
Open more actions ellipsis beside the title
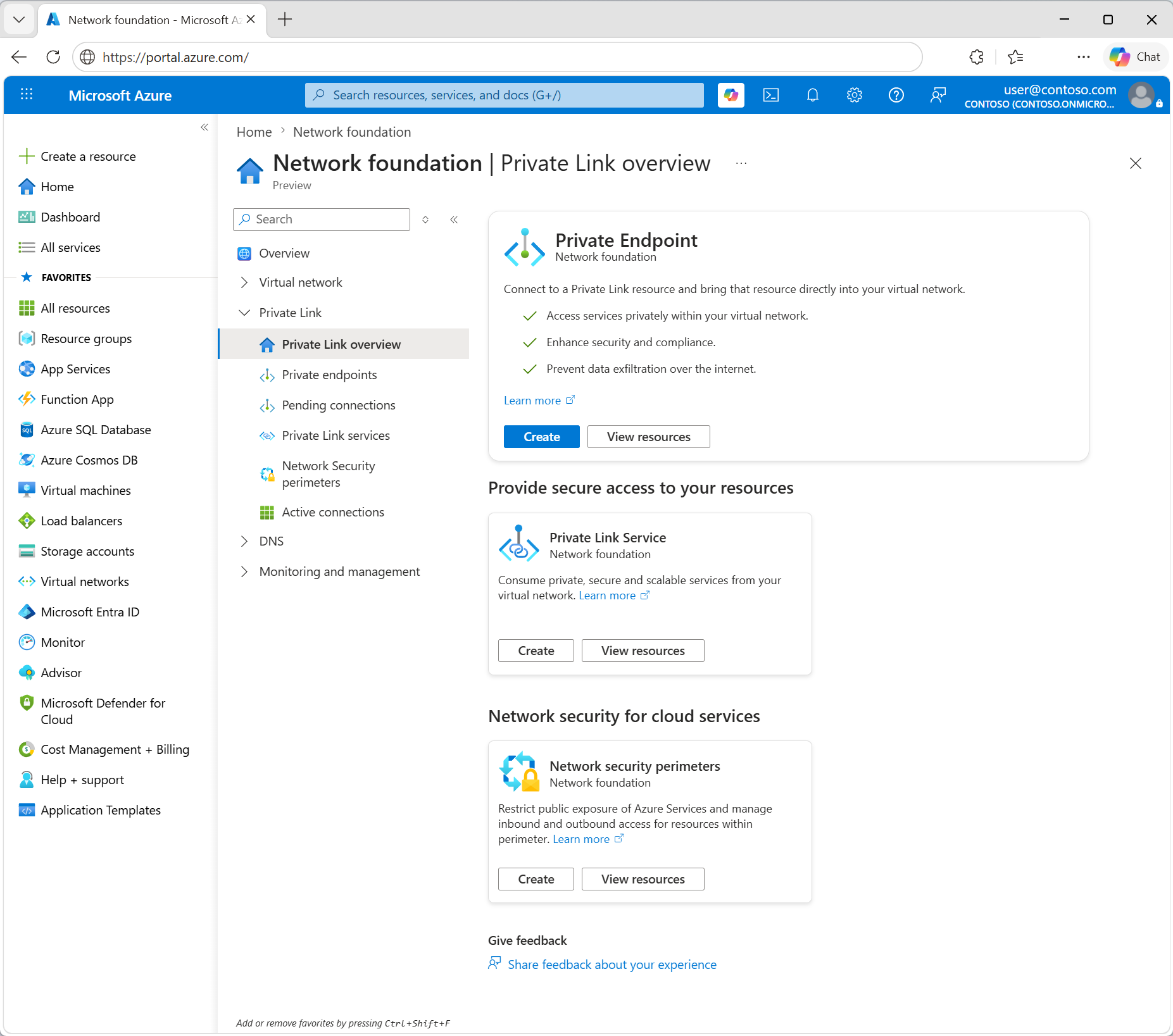[x=741, y=163]
